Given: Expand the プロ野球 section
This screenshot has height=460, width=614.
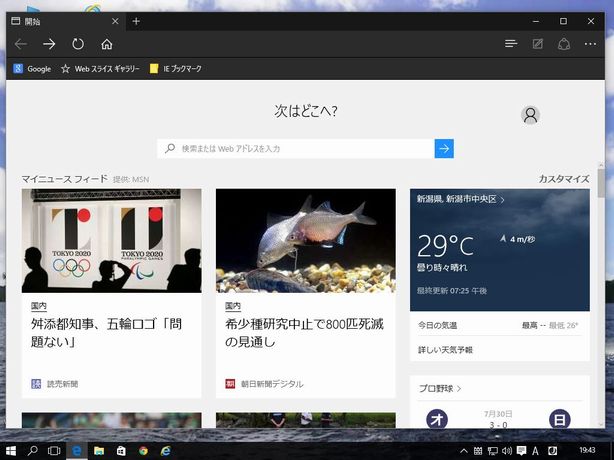Looking at the screenshot, I should (440, 388).
